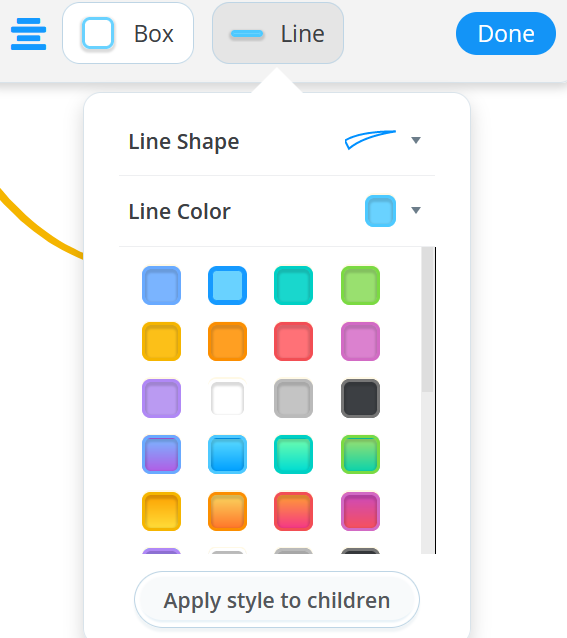Choose the dark charcoal color swatch
The height and width of the screenshot is (638, 567).
(x=360, y=398)
